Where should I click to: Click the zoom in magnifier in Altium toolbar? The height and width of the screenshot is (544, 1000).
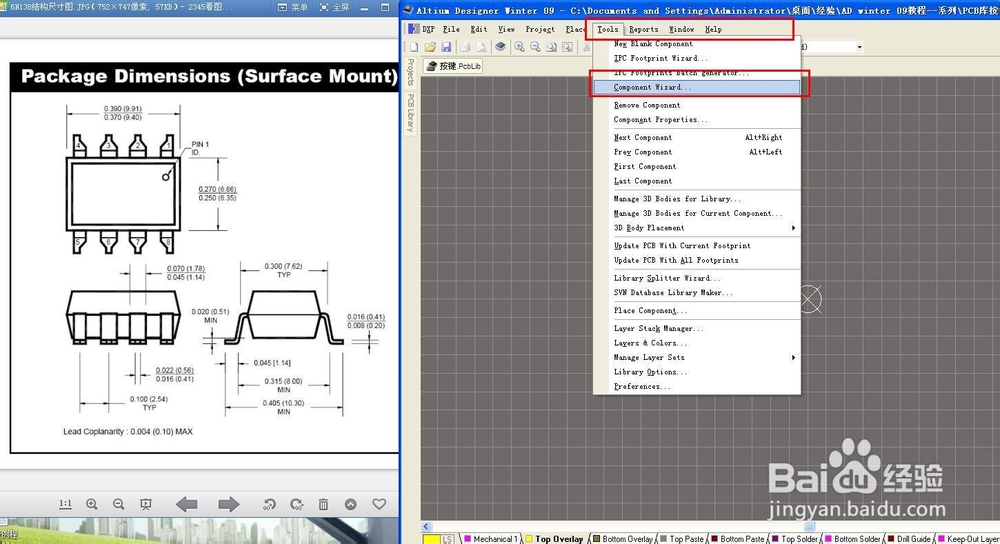click(520, 47)
